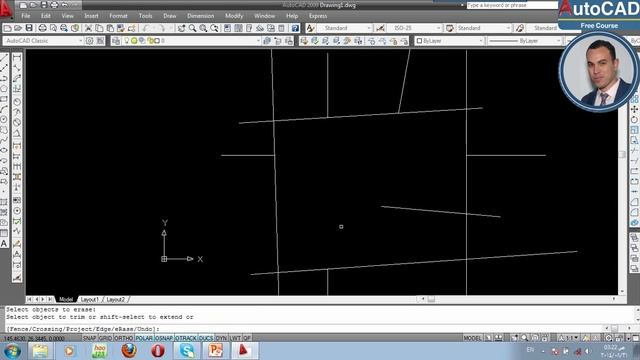Open the Dimension menu
640x360 pixels.
[x=200, y=16]
